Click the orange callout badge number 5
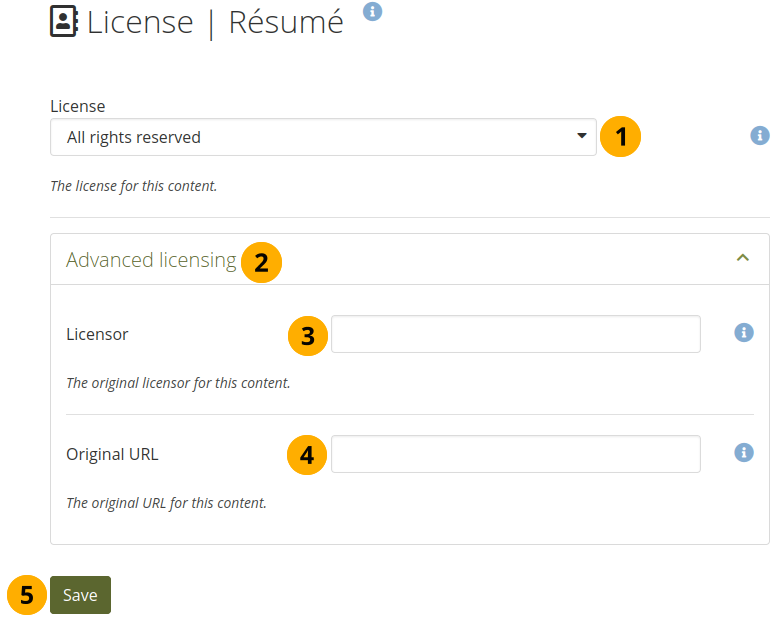The image size is (778, 619). click(27, 595)
